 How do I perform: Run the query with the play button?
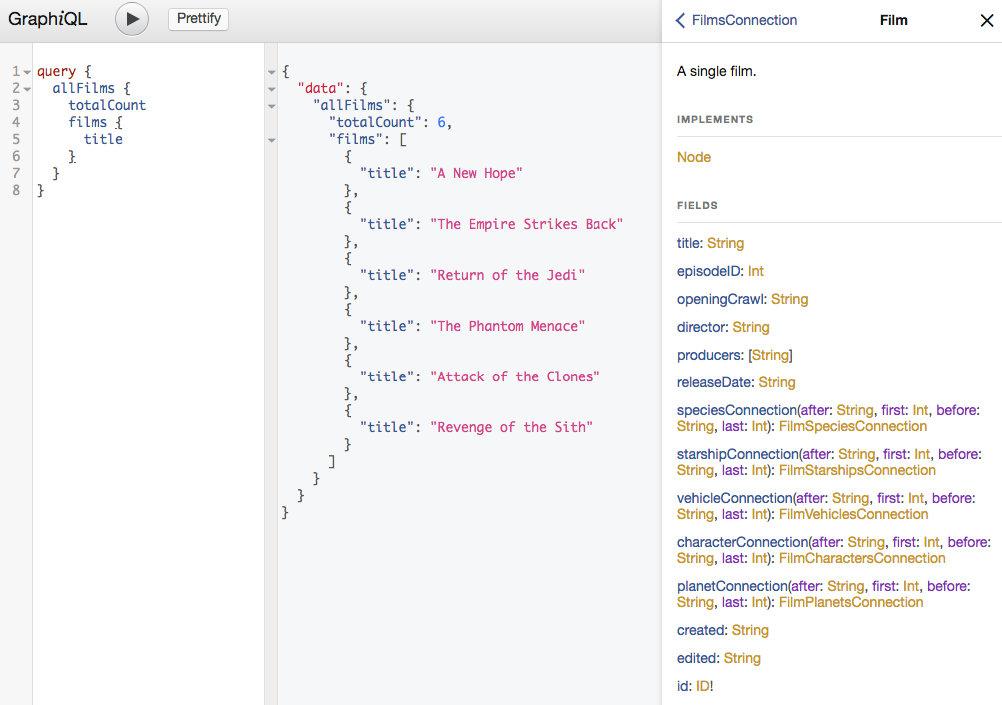pos(131,18)
